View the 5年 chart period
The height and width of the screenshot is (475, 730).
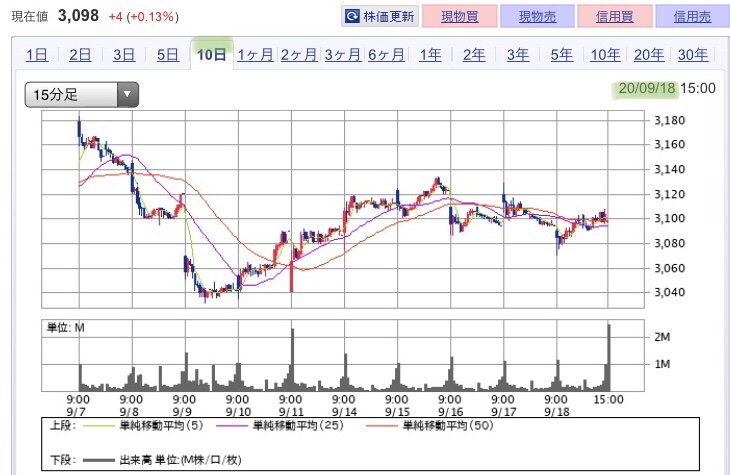click(x=561, y=54)
